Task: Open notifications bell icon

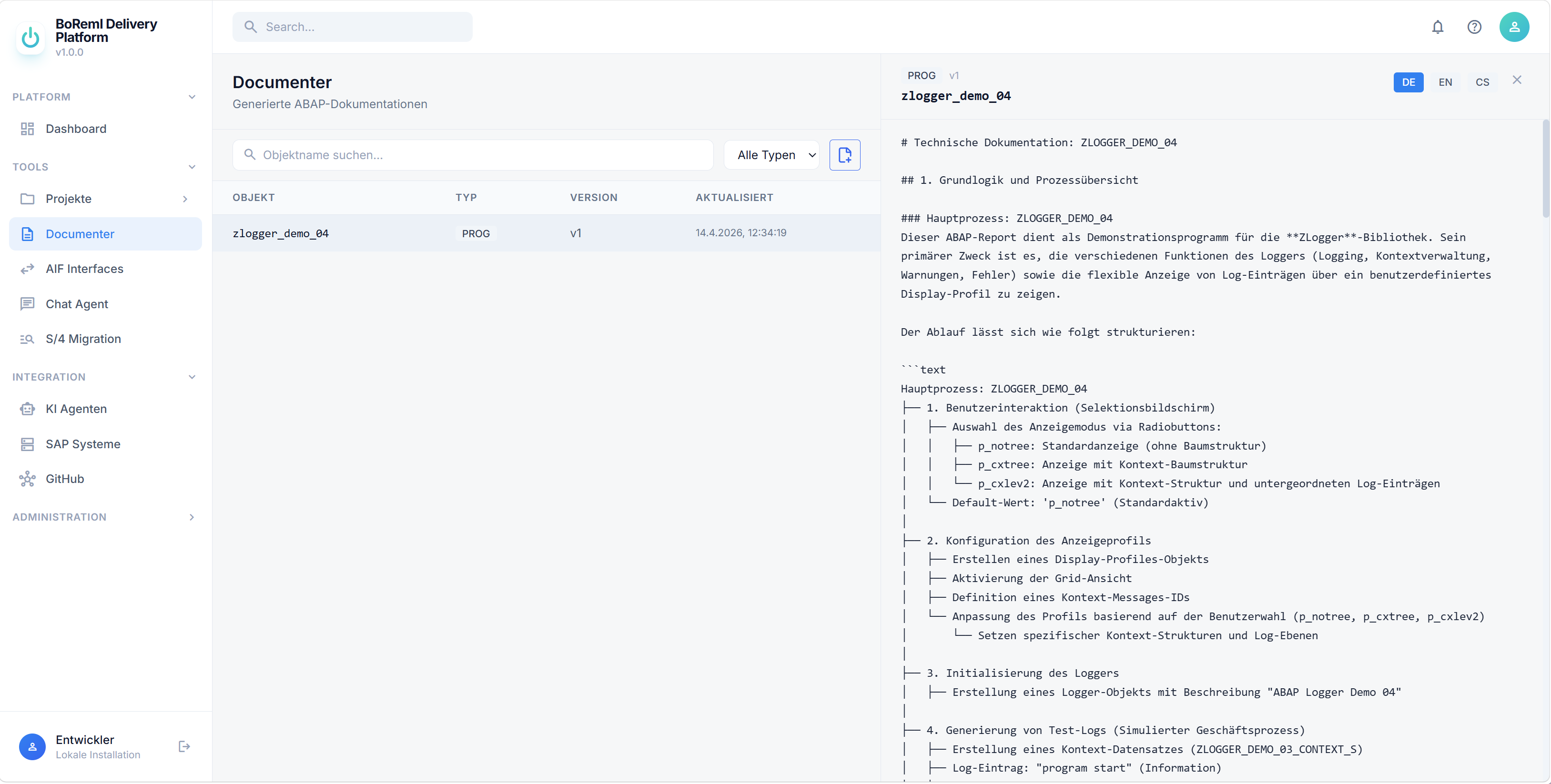Action: [x=1438, y=27]
